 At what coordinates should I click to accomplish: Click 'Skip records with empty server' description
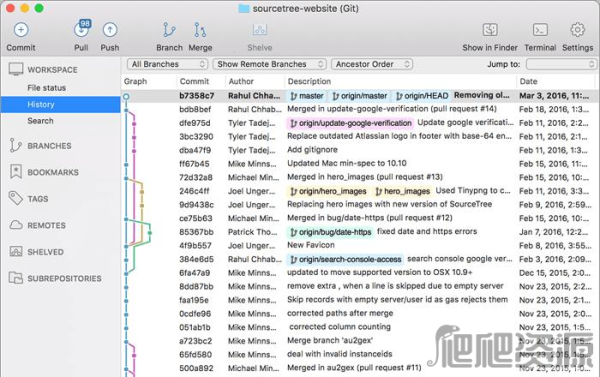coord(398,300)
